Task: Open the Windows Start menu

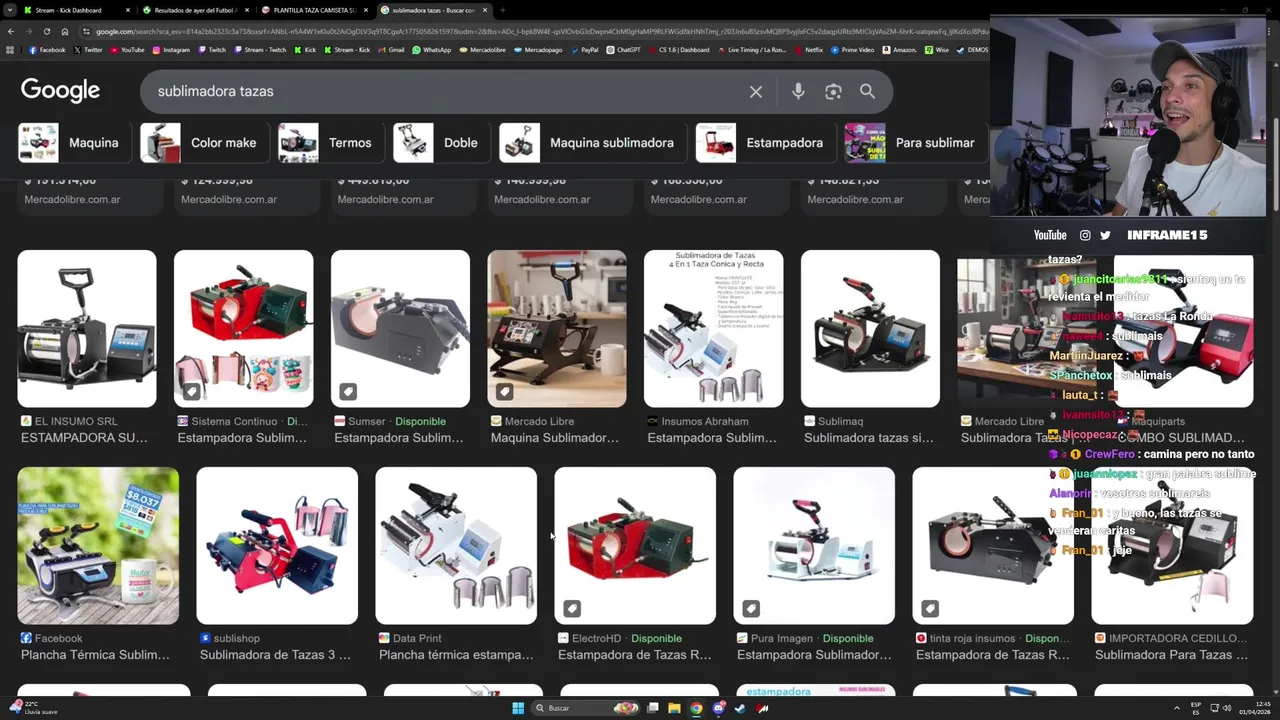Action: [518, 708]
